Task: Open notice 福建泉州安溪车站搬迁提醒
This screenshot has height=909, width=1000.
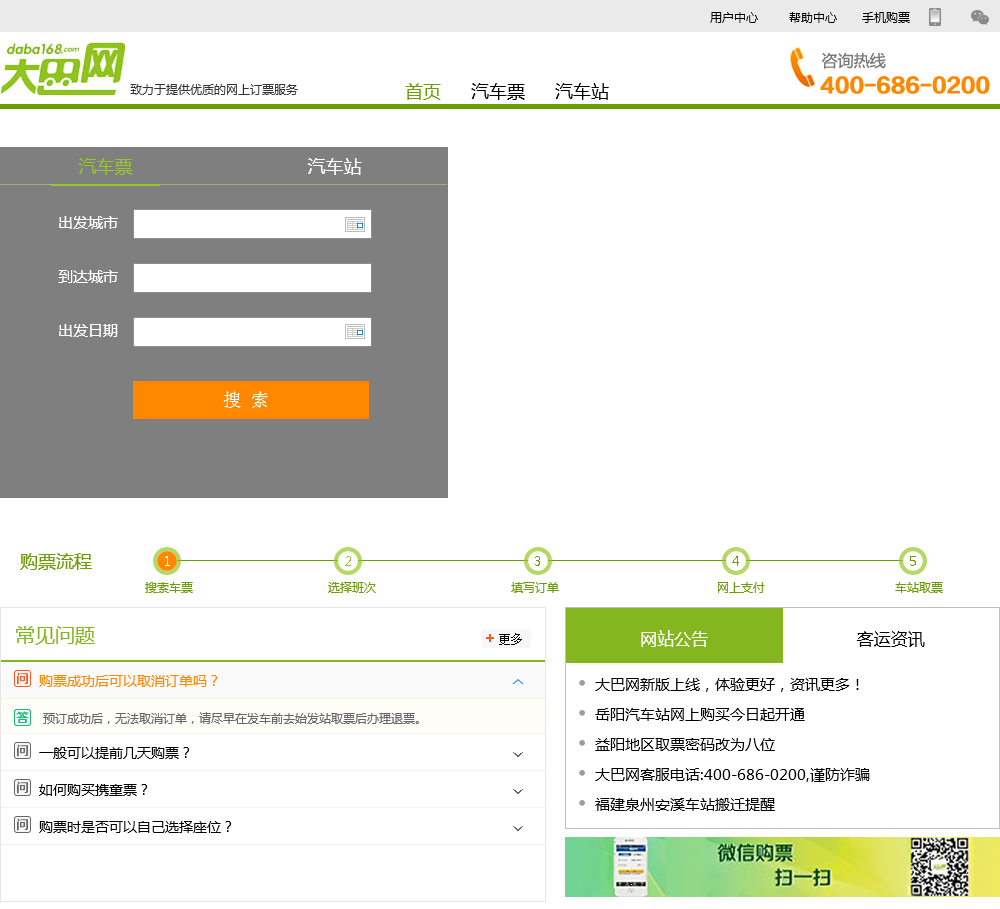Action: coord(685,804)
